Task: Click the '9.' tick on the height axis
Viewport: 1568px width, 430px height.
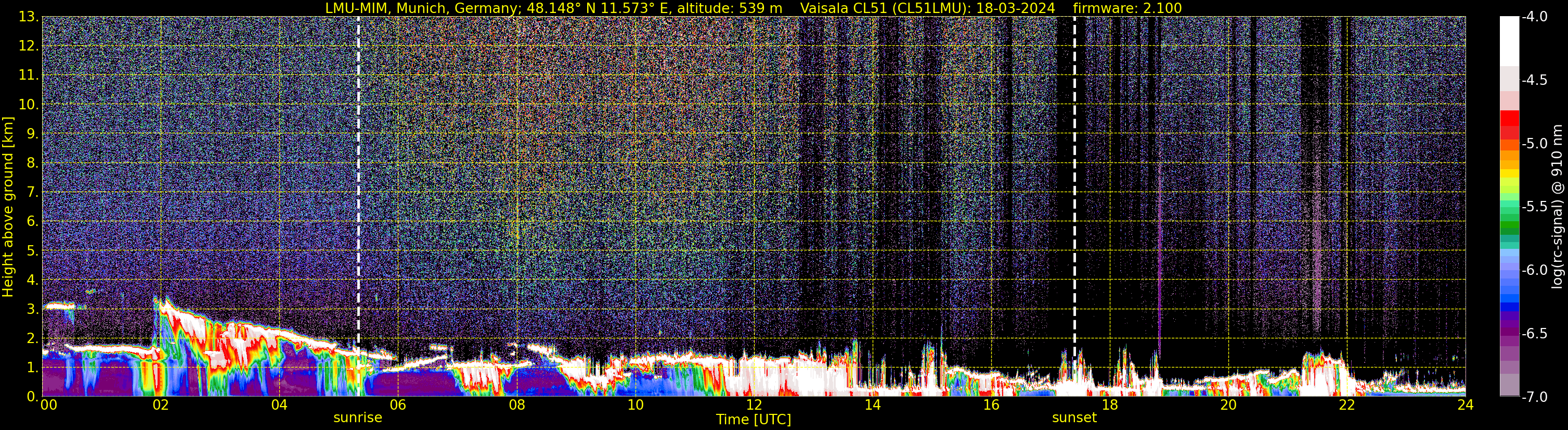Action: (x=33, y=133)
